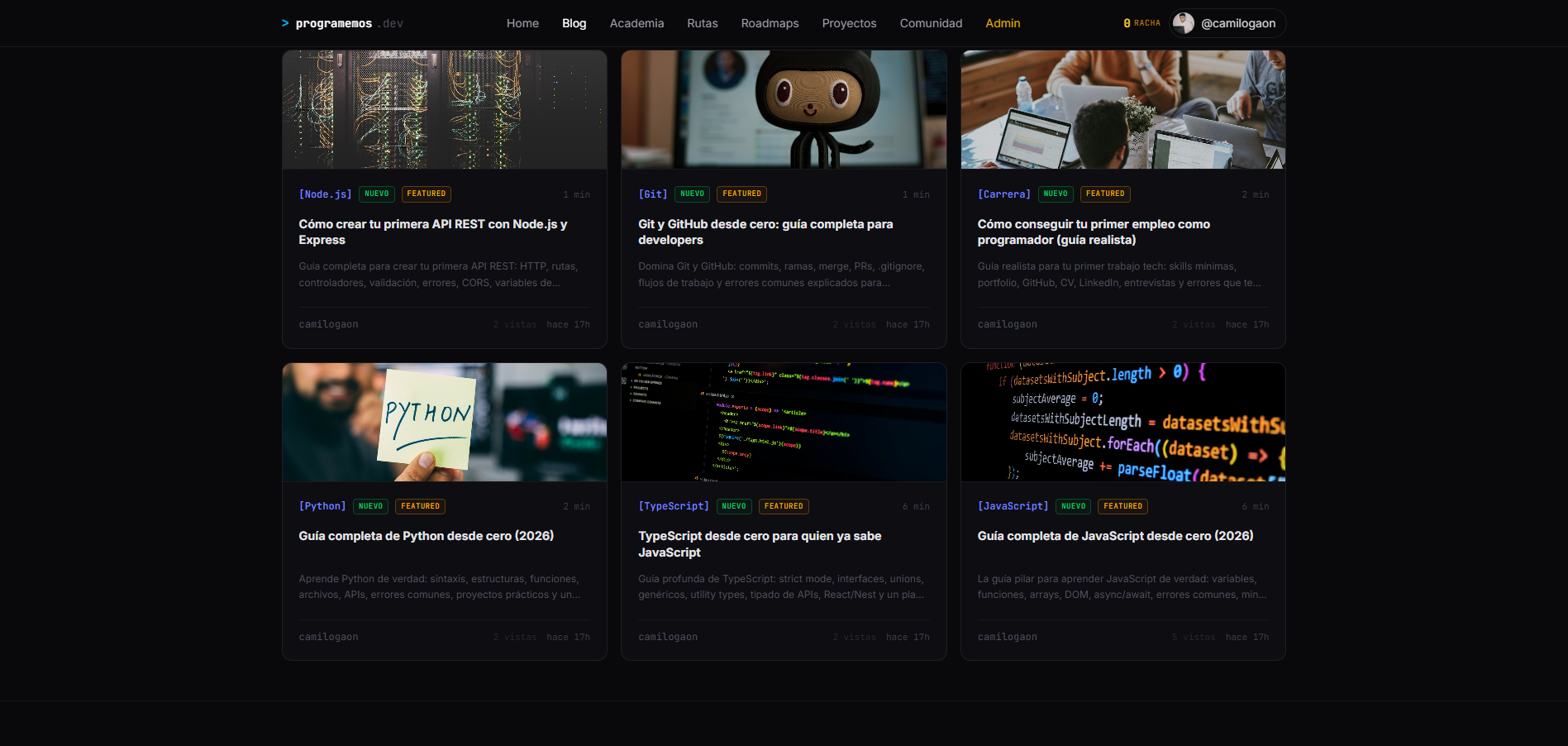This screenshot has height=746, width=1568.
Task: Click 'La guía pilar para aprender JavaScript' excerpt
Action: [x=1122, y=586]
